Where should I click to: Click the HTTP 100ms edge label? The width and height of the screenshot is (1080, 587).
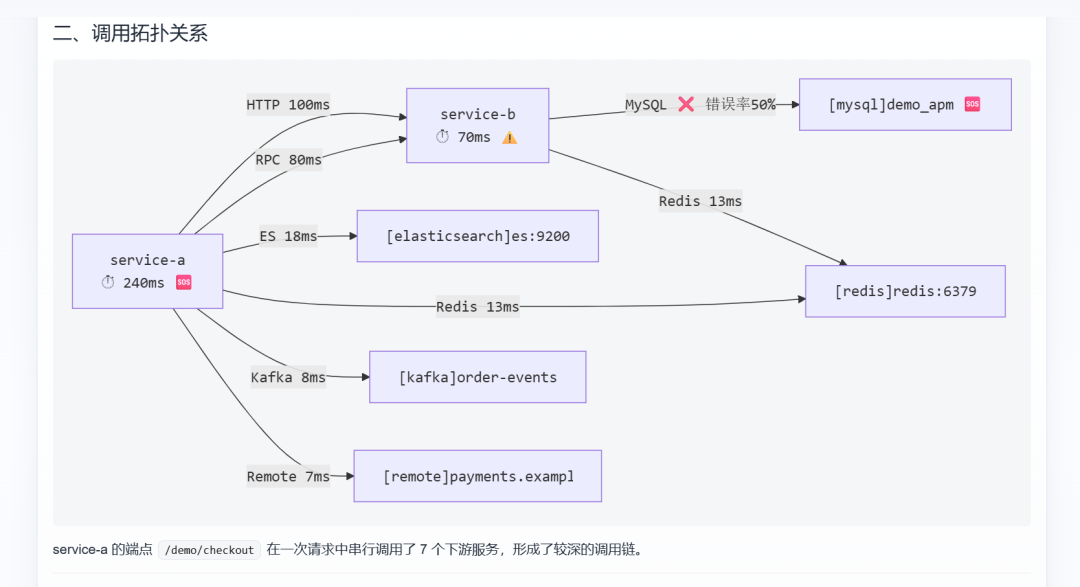coord(288,105)
